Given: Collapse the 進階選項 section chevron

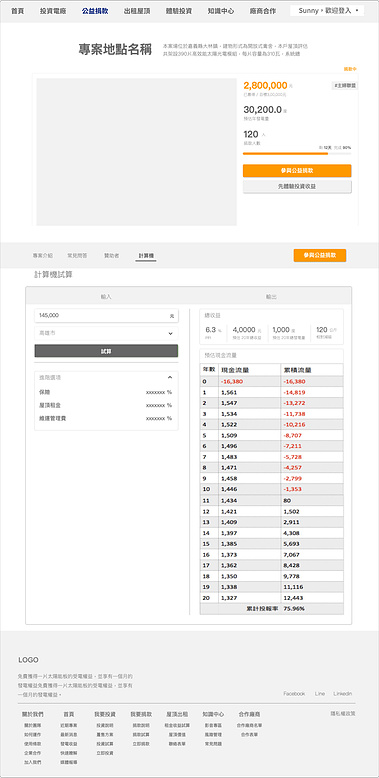Looking at the screenshot, I should coord(170,378).
